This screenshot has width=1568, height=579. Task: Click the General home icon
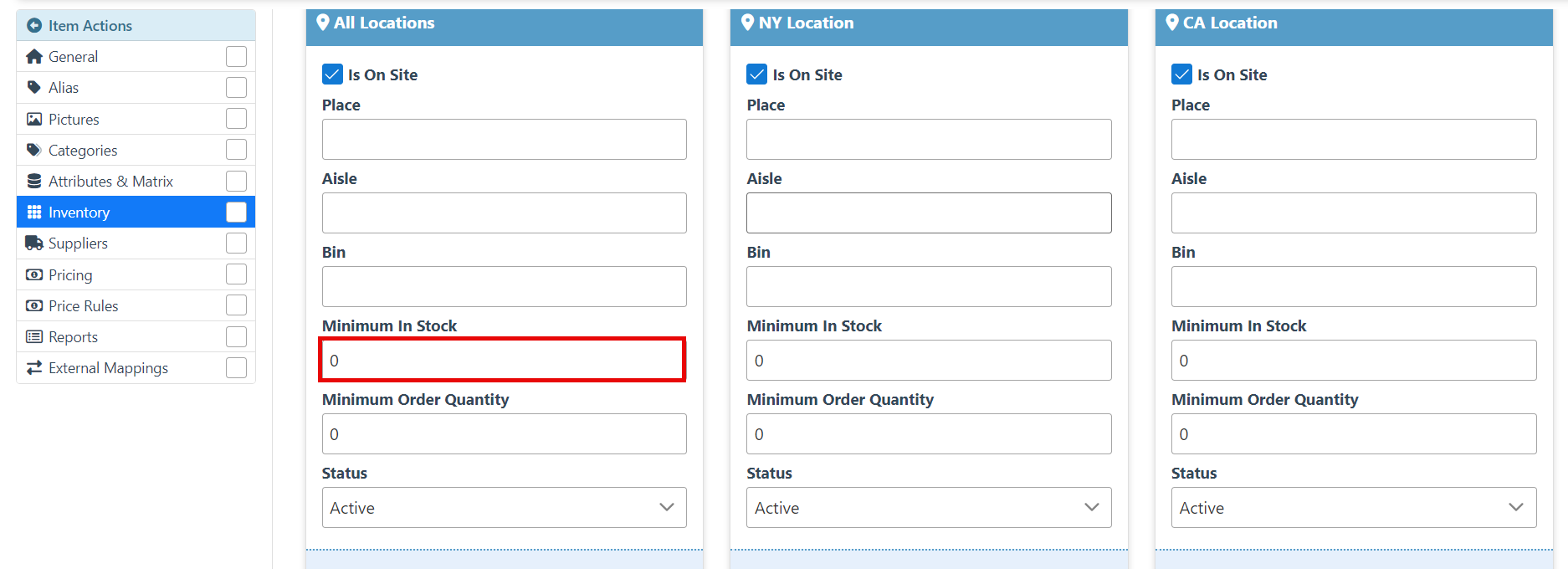click(34, 57)
